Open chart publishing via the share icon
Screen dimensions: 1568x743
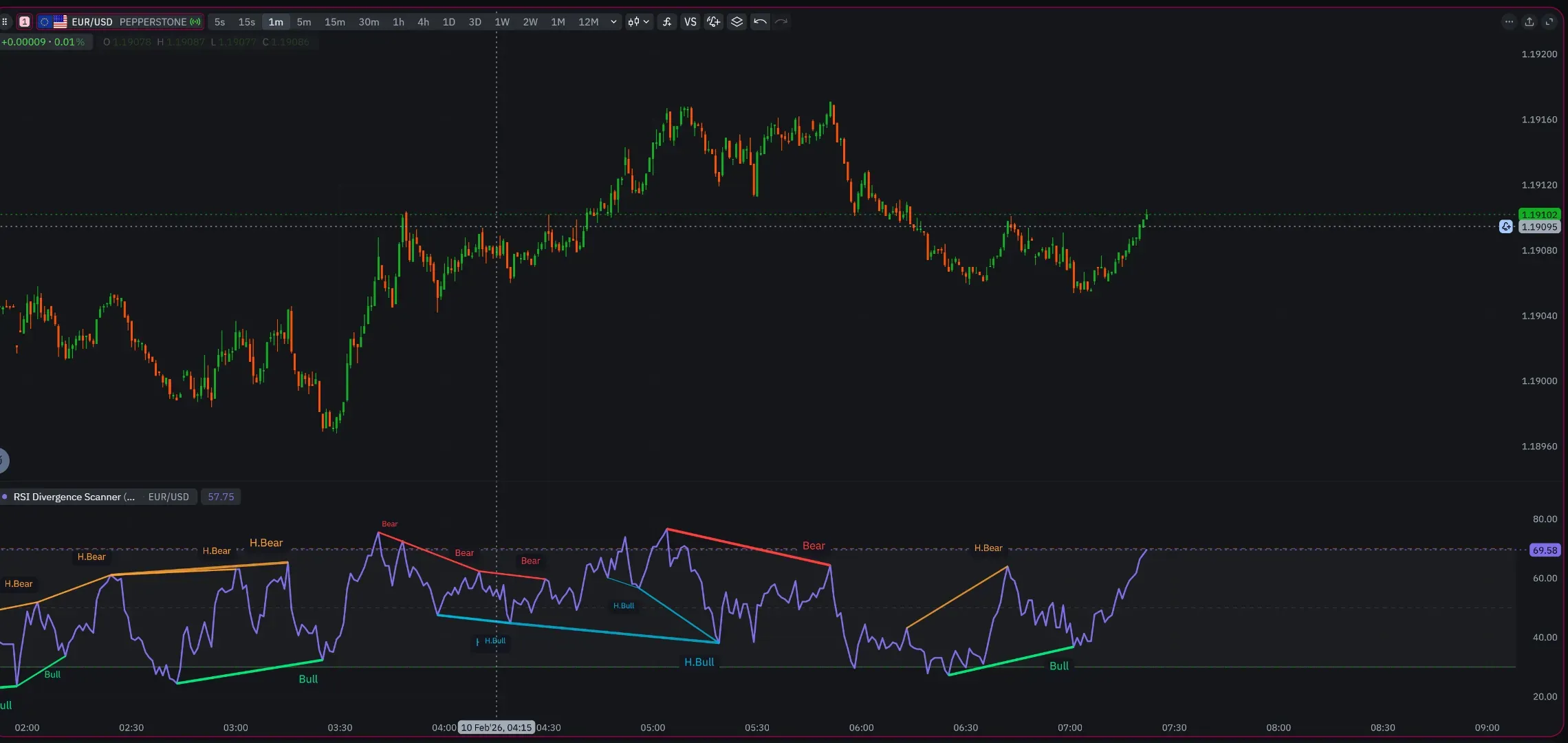(x=1529, y=21)
